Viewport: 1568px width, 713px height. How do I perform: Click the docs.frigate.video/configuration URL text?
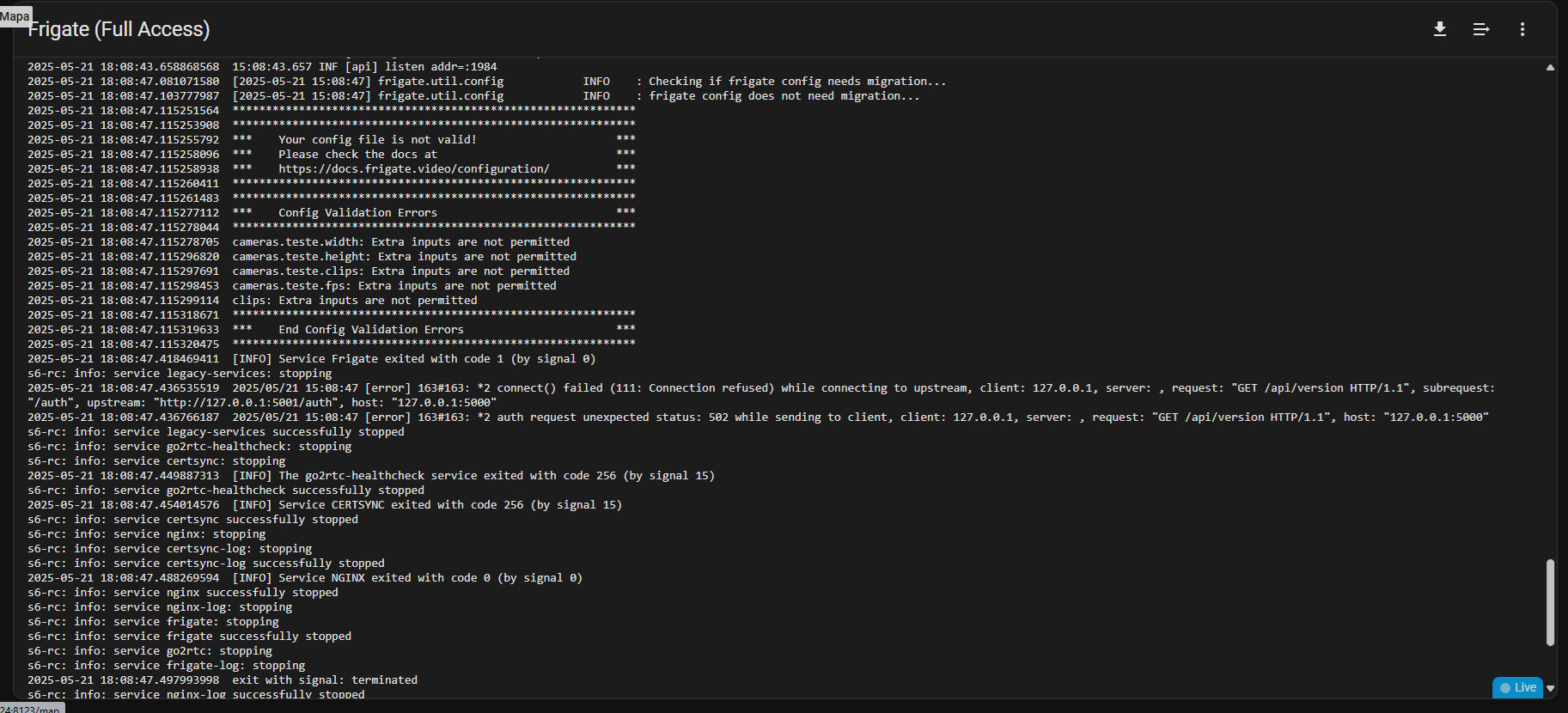413,169
